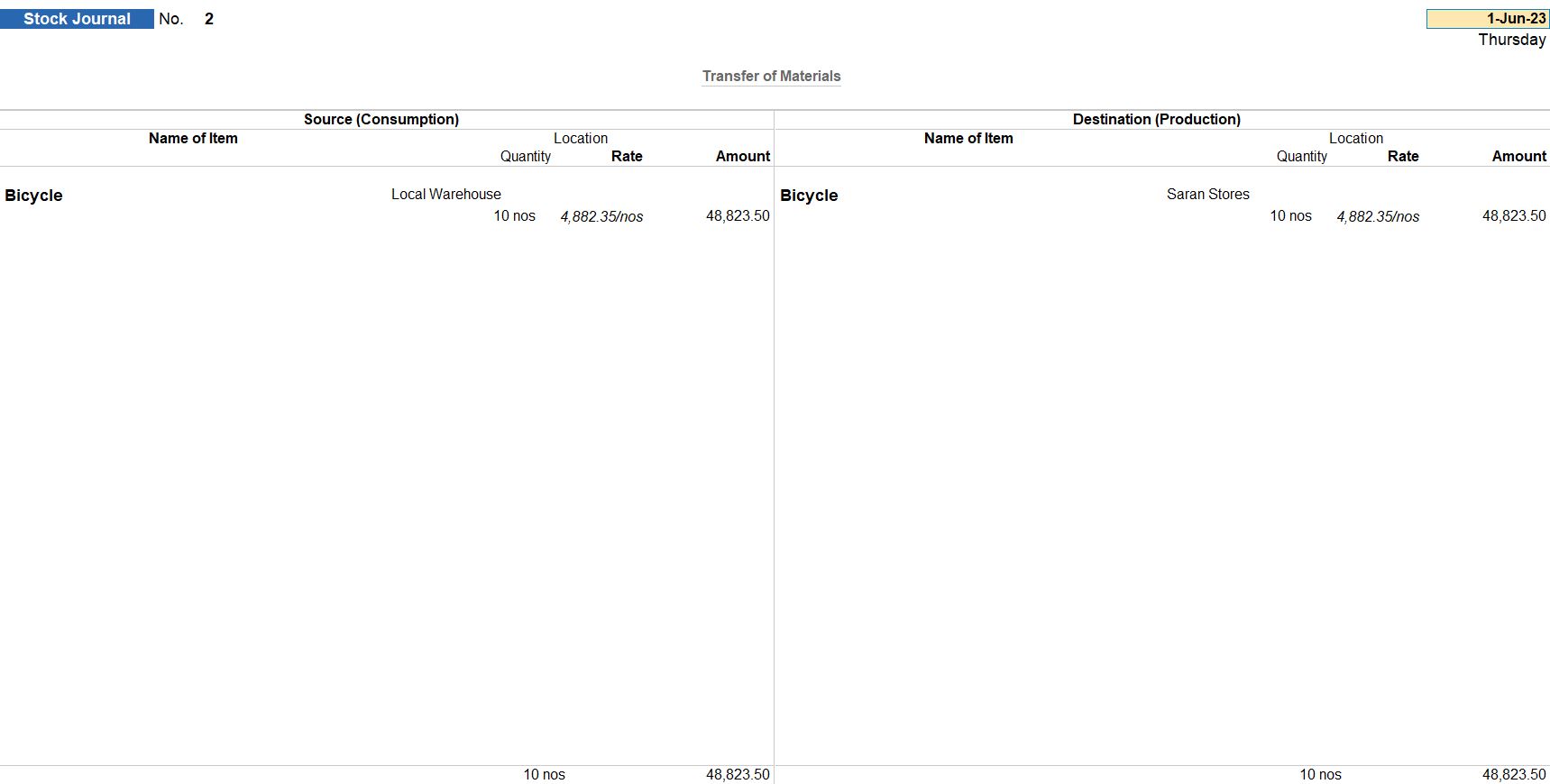Select Bicycle item in Source column

point(33,196)
